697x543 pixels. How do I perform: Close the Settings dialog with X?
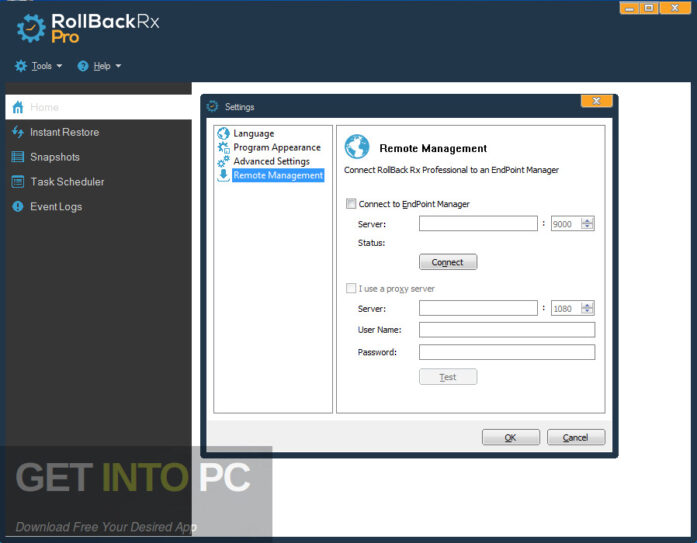pyautogui.click(x=597, y=101)
